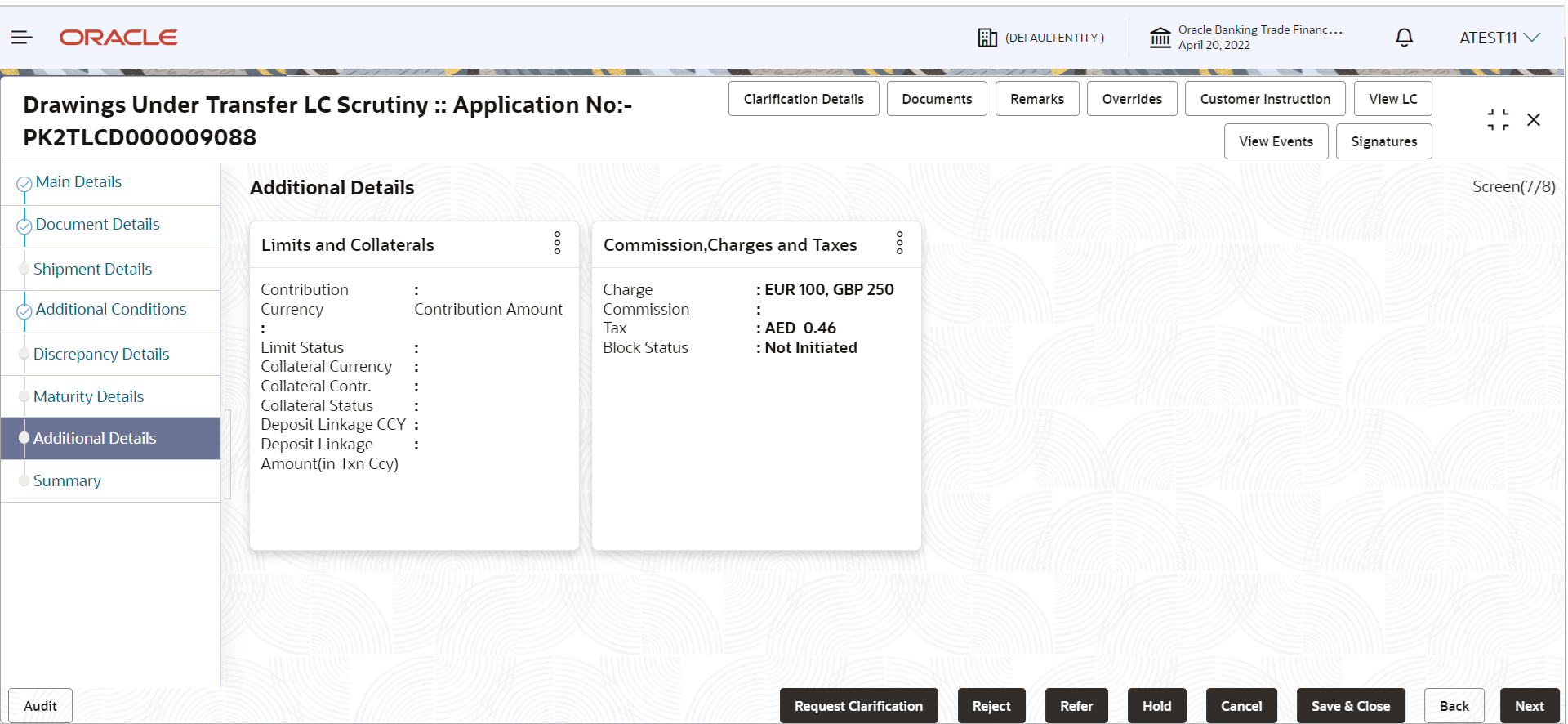Click the DEFAULTENTITY building icon

tap(987, 38)
